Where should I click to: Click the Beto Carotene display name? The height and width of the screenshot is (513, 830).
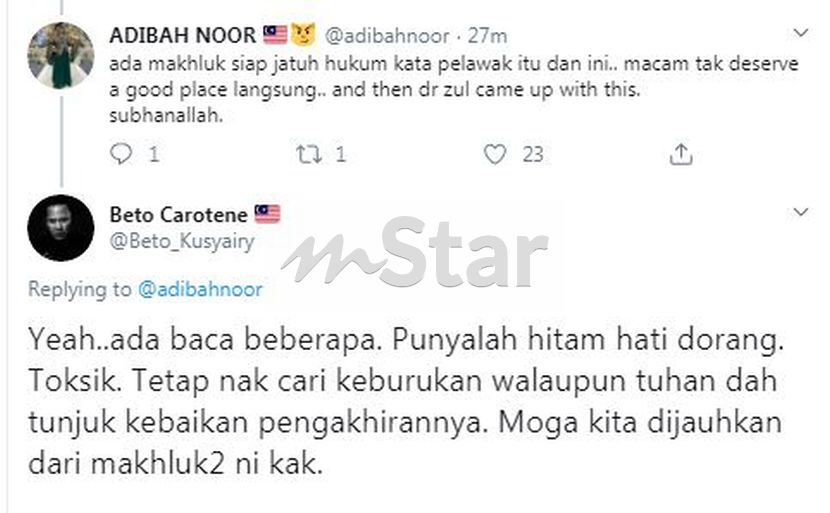pyautogui.click(x=178, y=214)
